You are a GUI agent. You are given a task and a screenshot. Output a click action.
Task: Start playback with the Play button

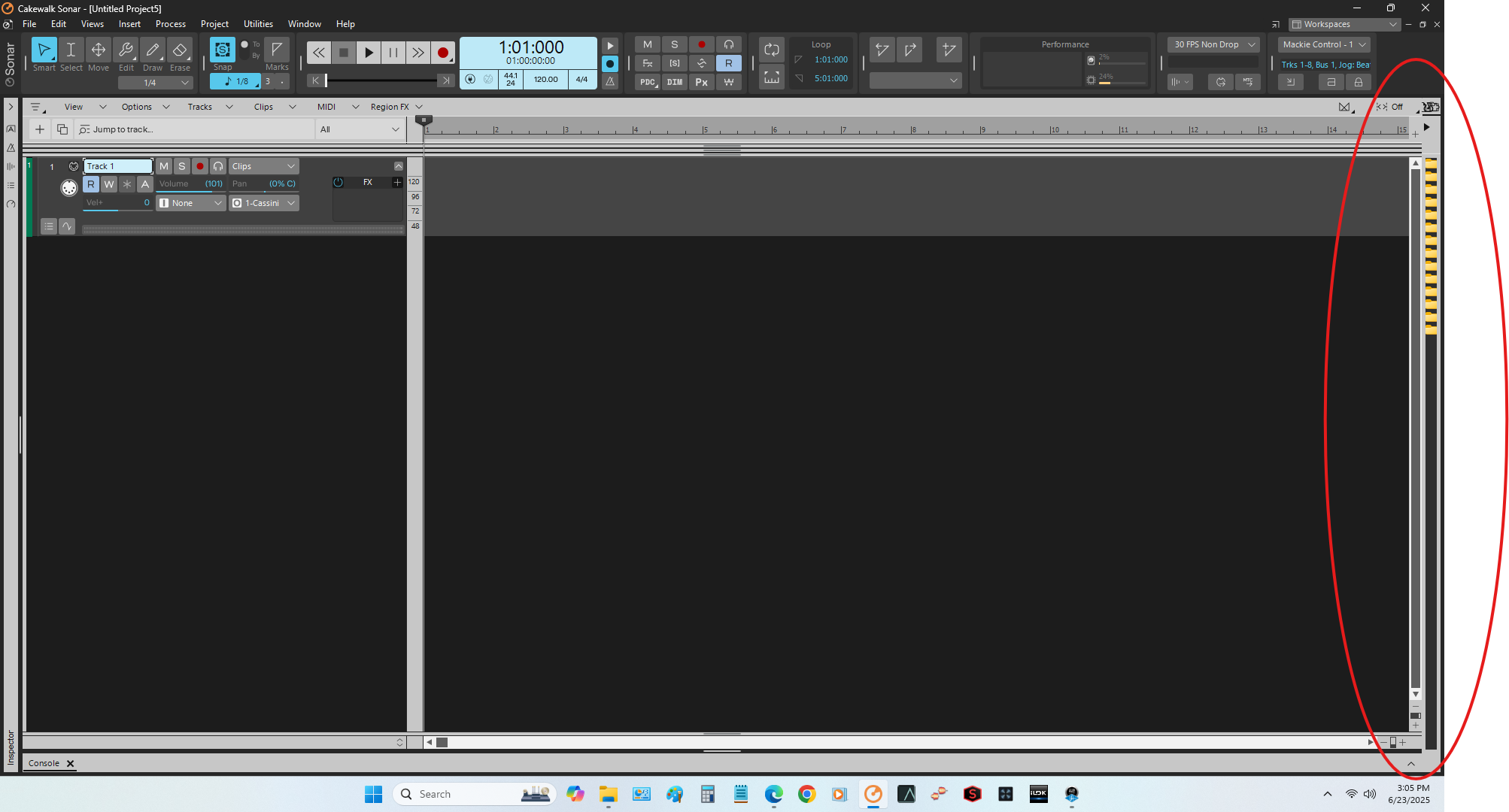(x=369, y=53)
